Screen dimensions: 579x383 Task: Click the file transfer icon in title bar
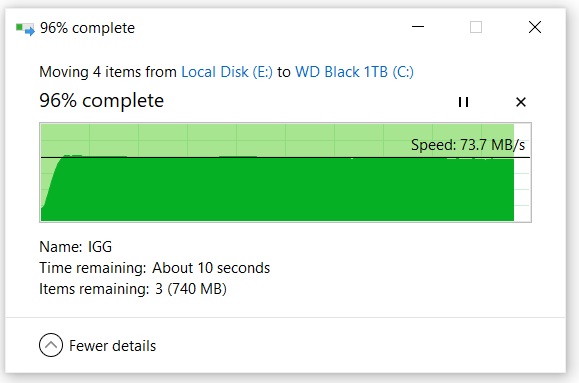click(25, 28)
